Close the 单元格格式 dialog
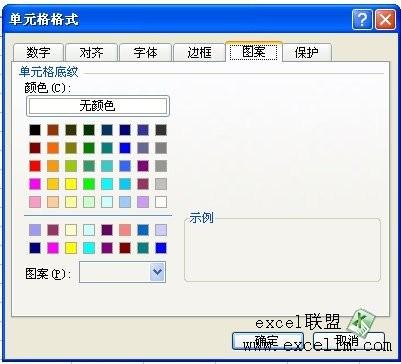The height and width of the screenshot is (364, 401). (x=385, y=20)
